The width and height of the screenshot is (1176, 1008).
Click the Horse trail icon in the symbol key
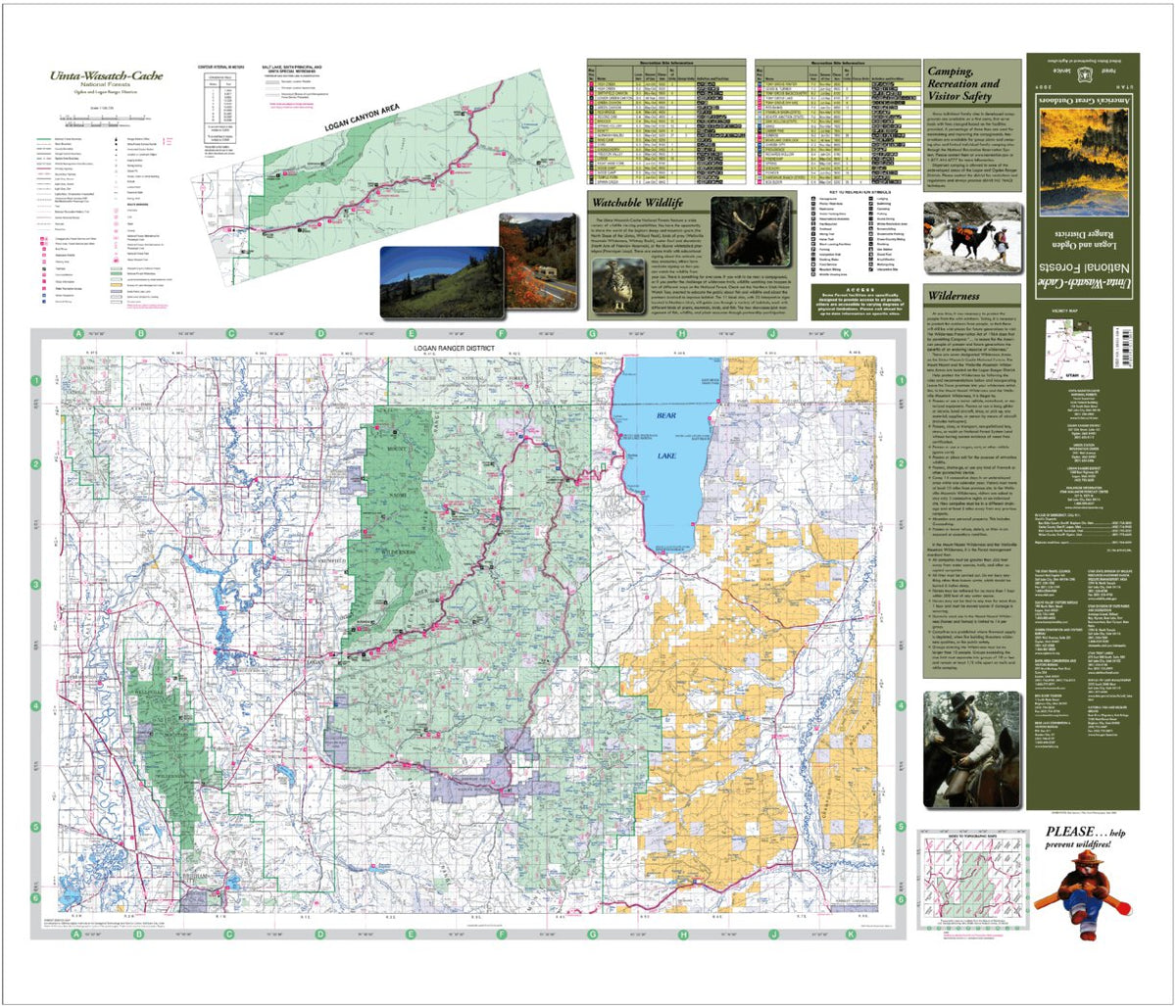813,239
